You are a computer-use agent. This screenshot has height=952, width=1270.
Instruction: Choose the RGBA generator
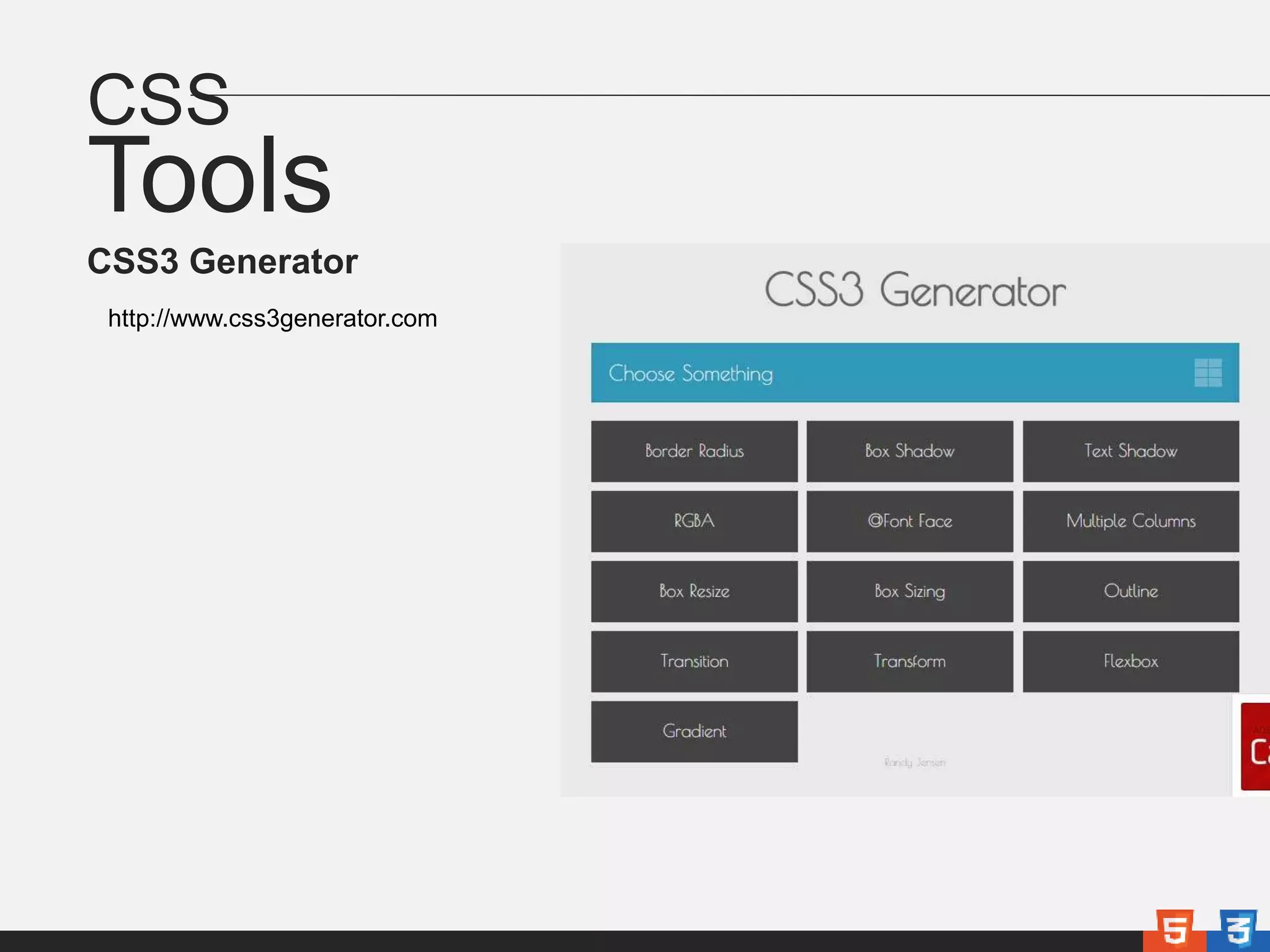click(x=694, y=521)
